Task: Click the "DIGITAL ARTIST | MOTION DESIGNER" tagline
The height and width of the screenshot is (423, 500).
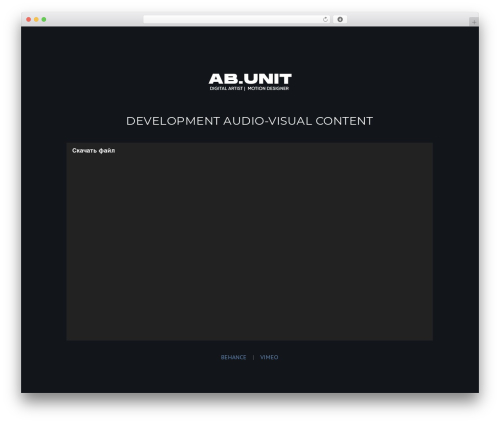Action: pyautogui.click(x=249, y=88)
